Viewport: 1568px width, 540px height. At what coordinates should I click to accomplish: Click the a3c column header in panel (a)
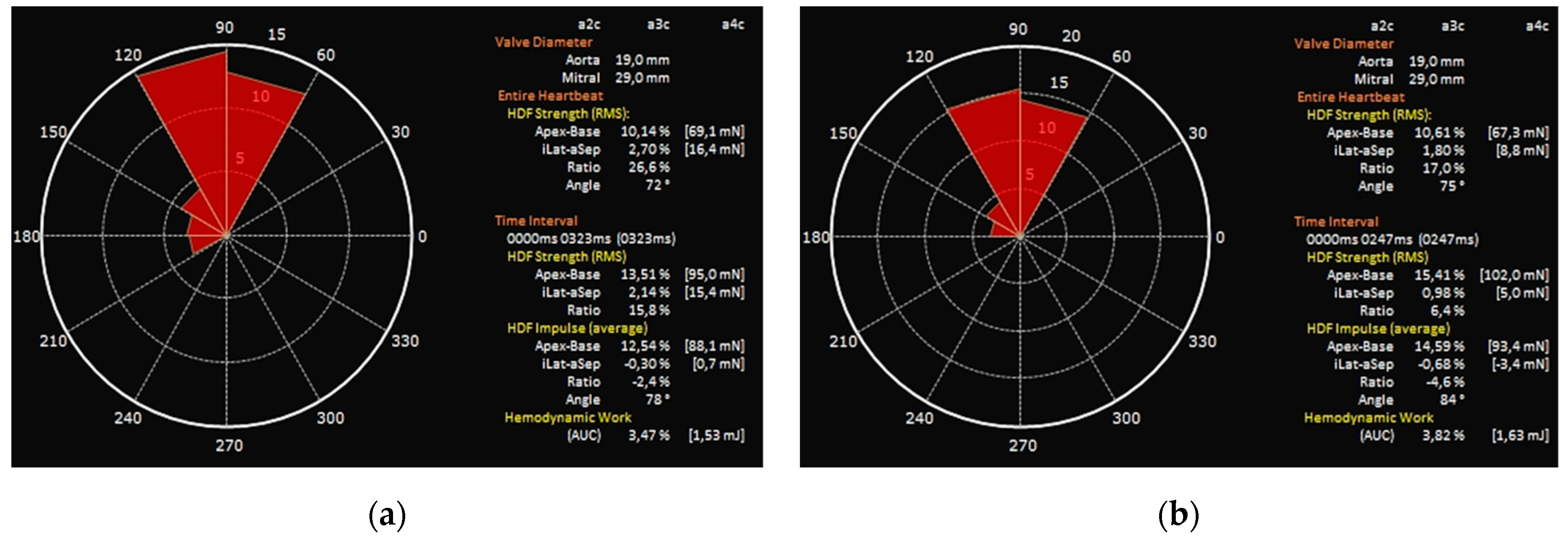pos(658,24)
